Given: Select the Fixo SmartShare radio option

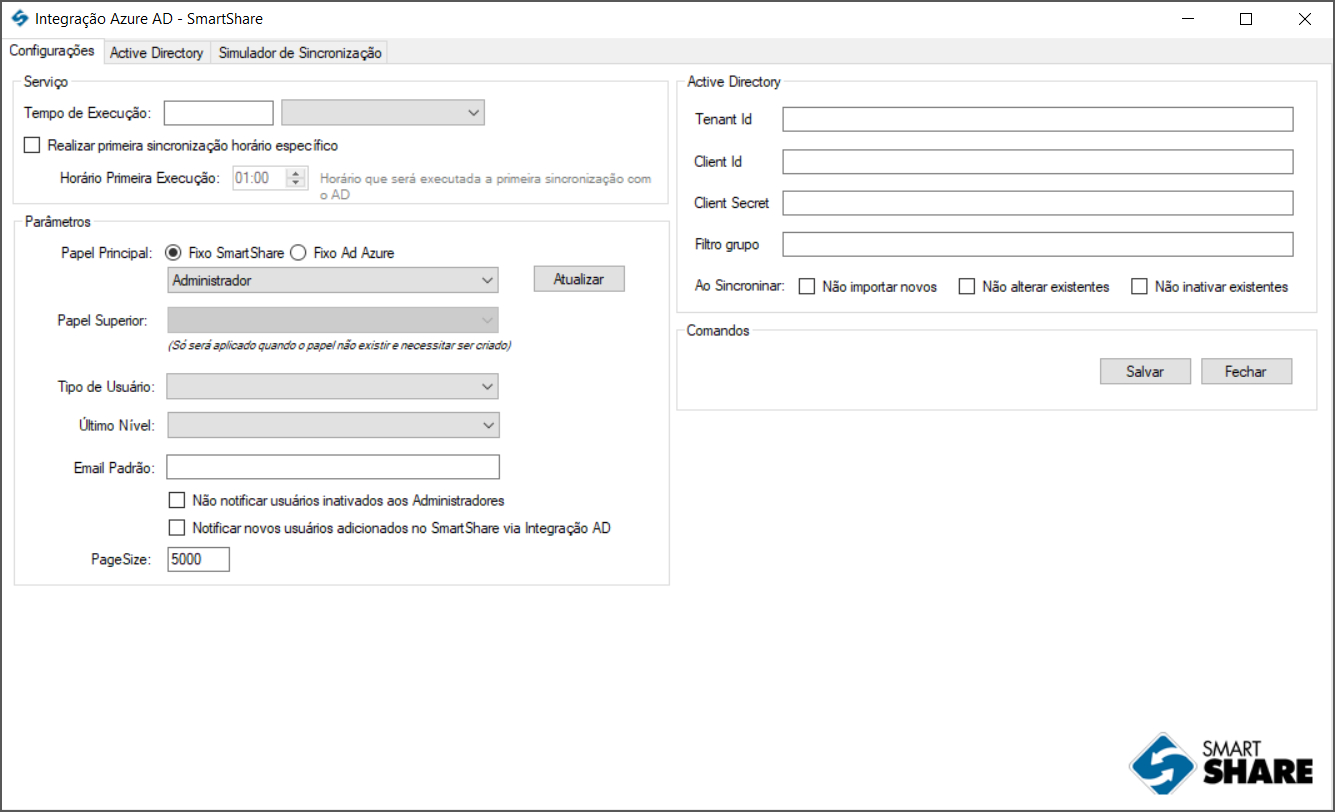Looking at the screenshot, I should click(x=174, y=253).
